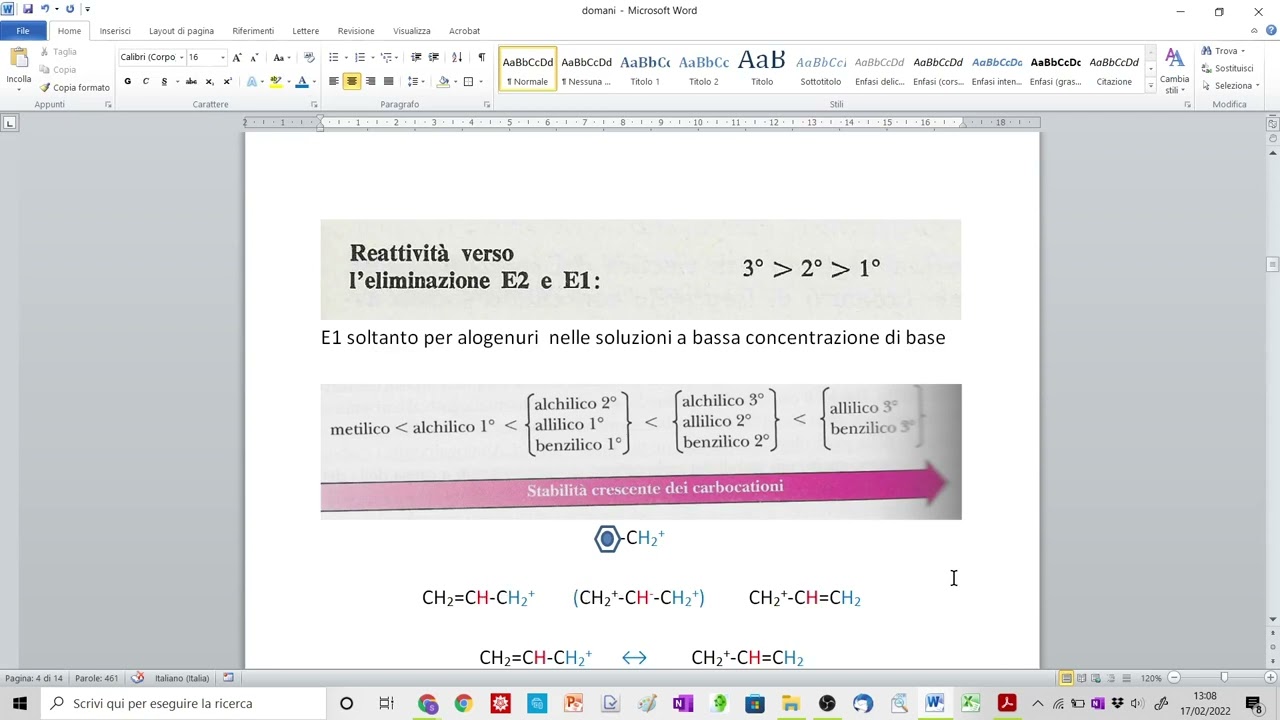Open the Paragrafo dialog launcher
This screenshot has height=720, width=1280.
click(487, 104)
